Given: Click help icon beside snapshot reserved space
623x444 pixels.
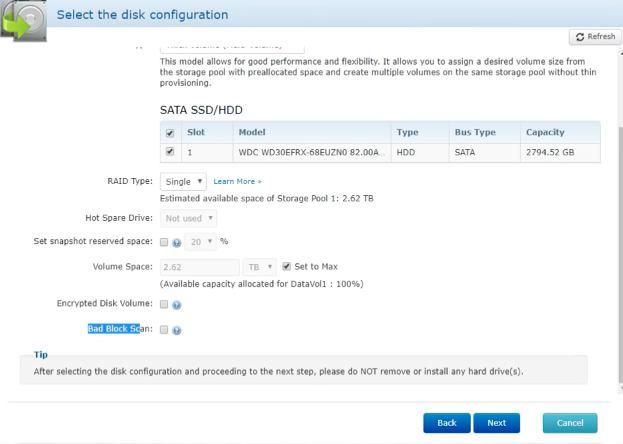Looking at the screenshot, I should (x=176, y=242).
